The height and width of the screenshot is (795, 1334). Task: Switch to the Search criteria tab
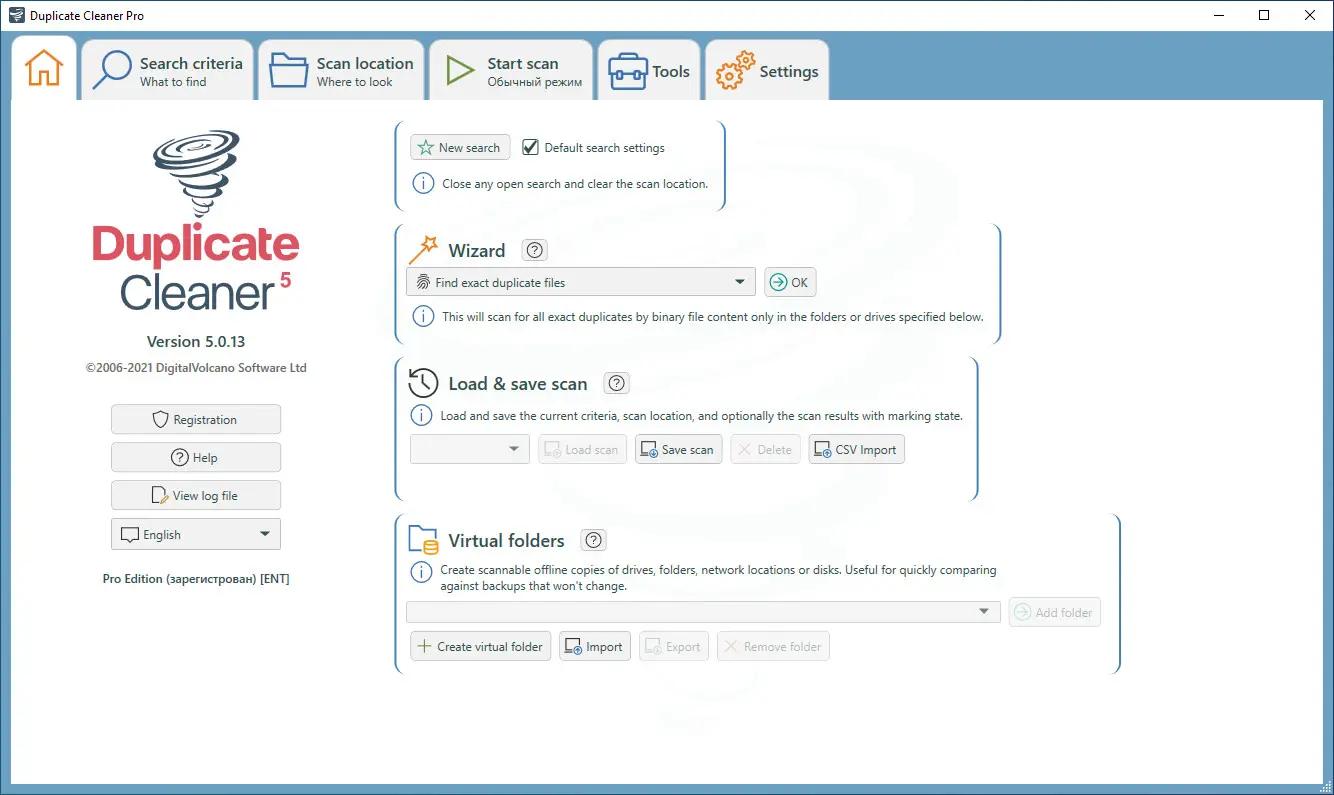(168, 71)
